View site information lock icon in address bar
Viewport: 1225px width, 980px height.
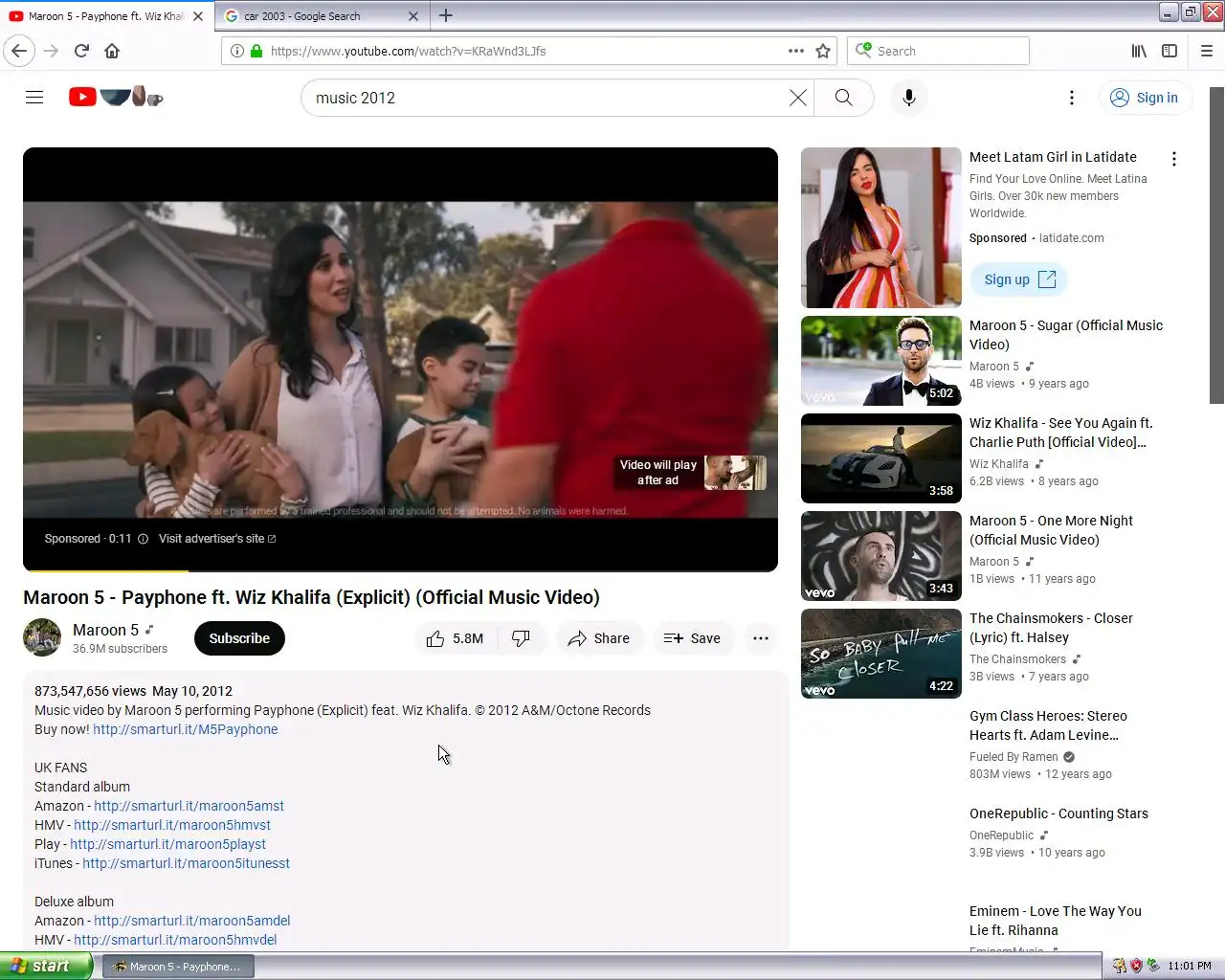(x=256, y=51)
